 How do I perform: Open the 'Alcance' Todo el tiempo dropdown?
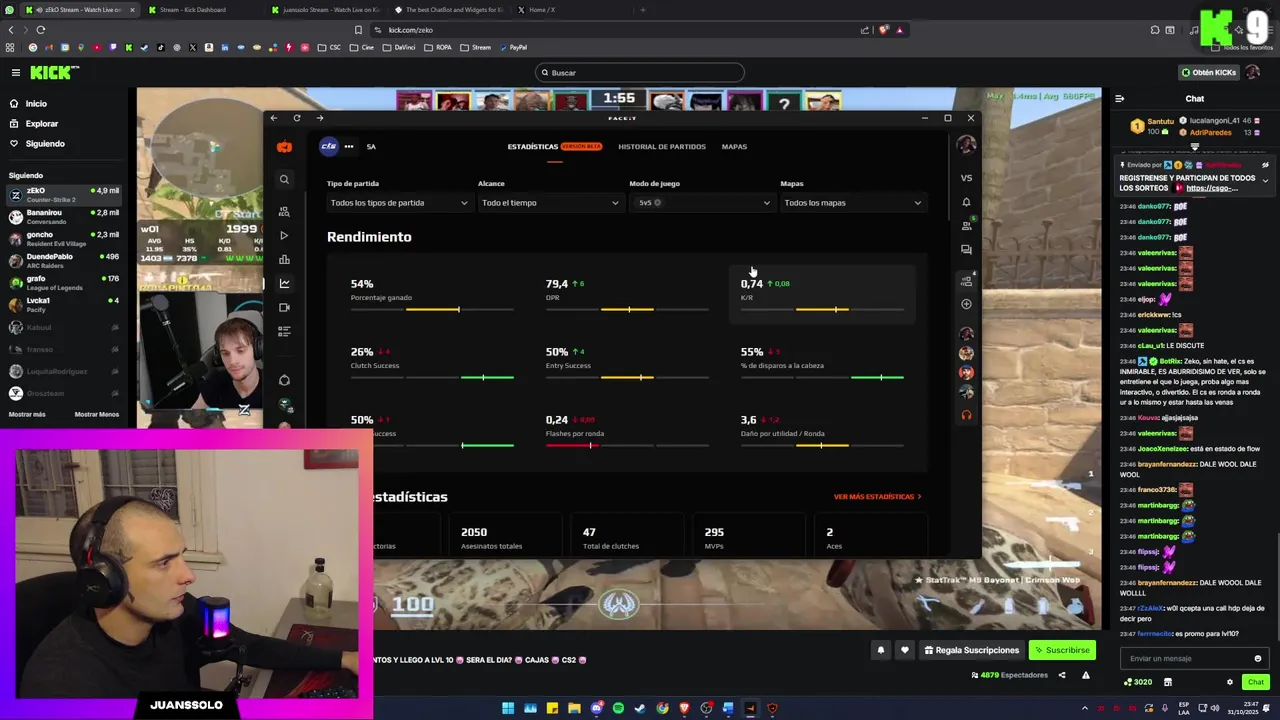pos(550,203)
